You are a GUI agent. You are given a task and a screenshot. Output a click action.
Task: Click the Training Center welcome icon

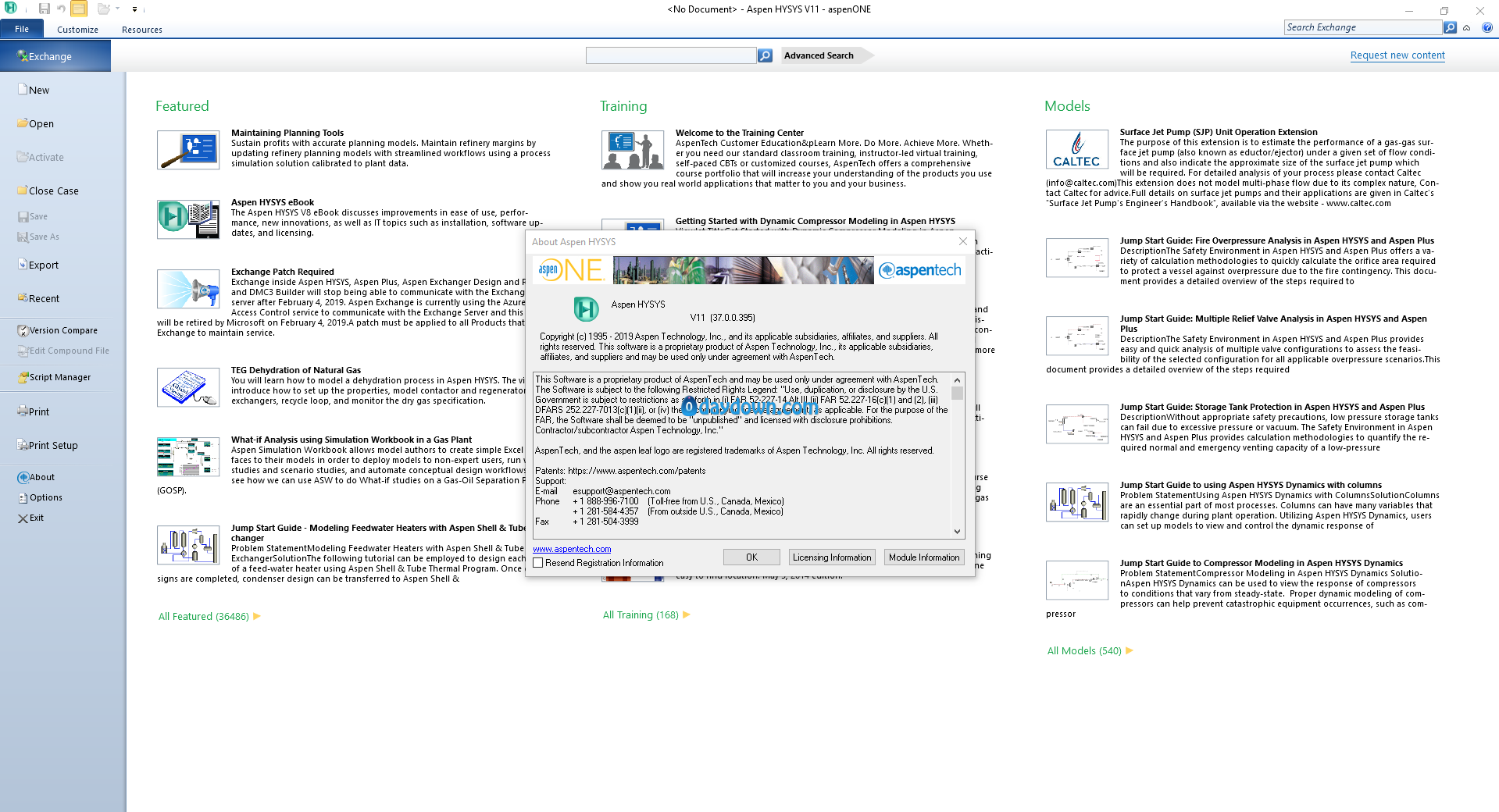click(x=633, y=150)
